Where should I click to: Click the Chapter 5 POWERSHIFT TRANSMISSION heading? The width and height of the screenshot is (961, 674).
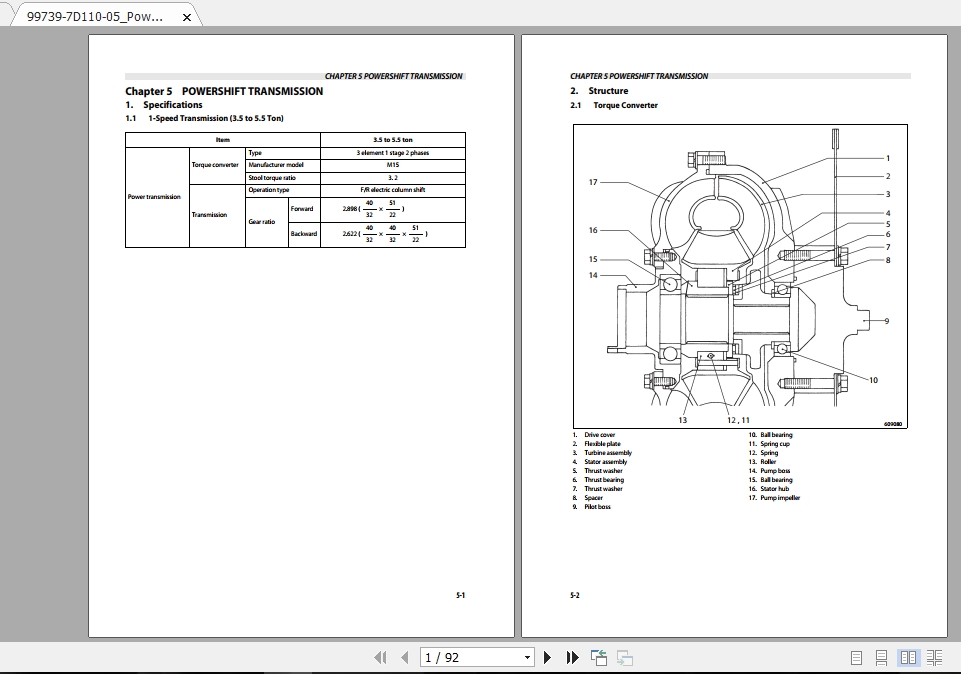pyautogui.click(x=222, y=91)
